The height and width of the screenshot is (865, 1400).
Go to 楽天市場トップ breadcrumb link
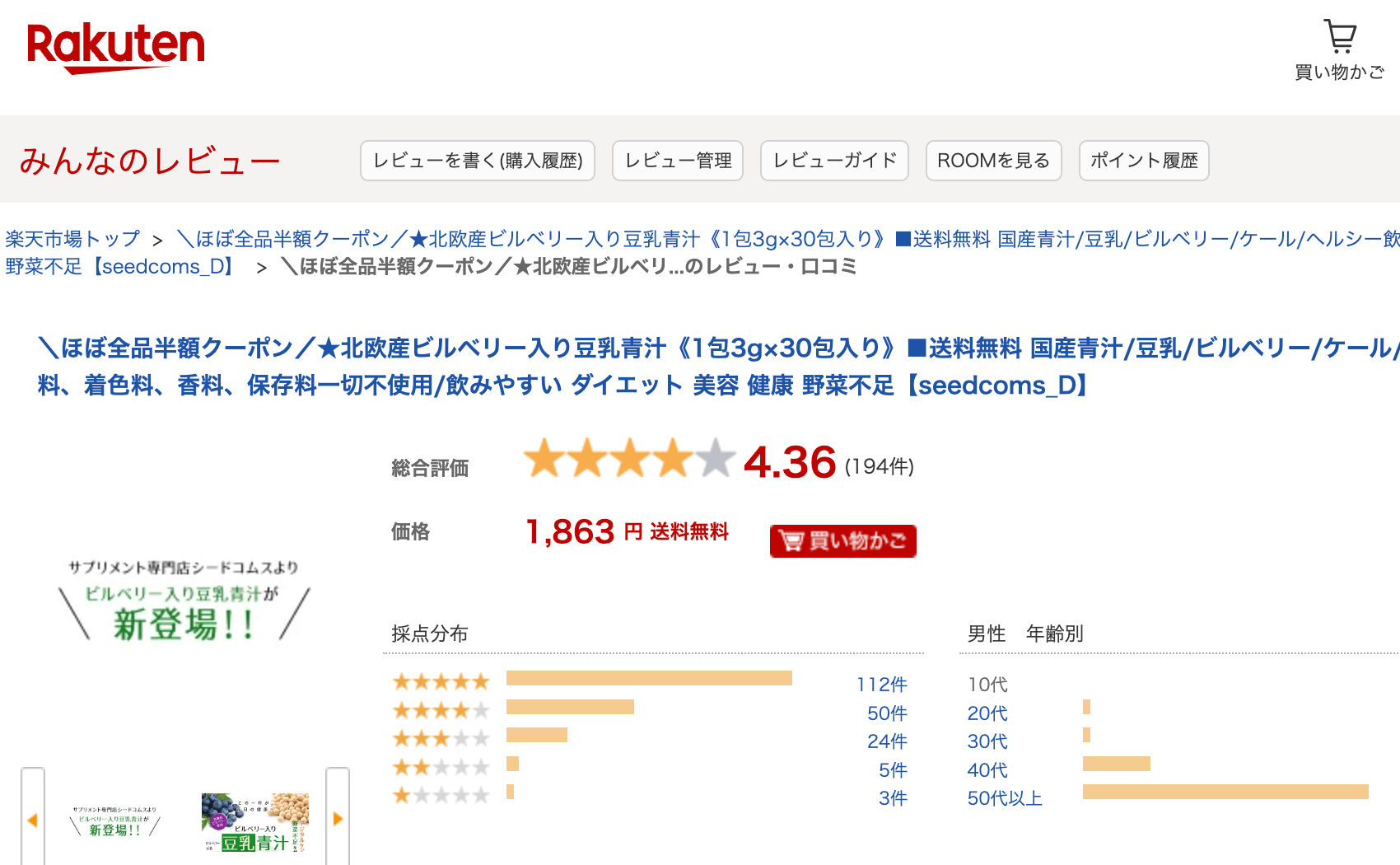72,239
